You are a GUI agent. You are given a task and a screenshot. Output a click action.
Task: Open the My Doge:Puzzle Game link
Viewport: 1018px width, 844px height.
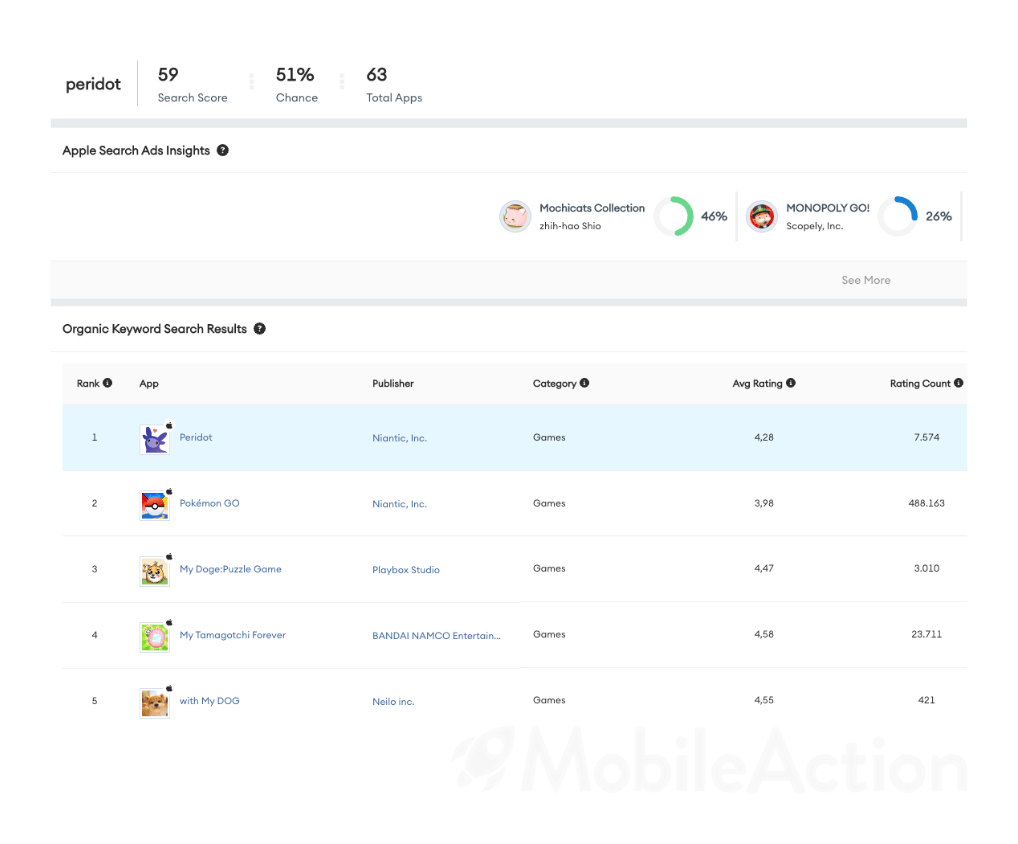tap(230, 569)
